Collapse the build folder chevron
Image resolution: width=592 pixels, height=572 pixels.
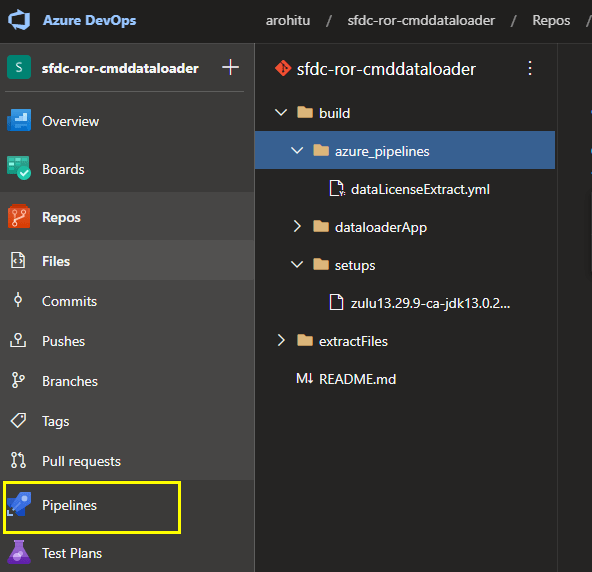[x=281, y=112]
